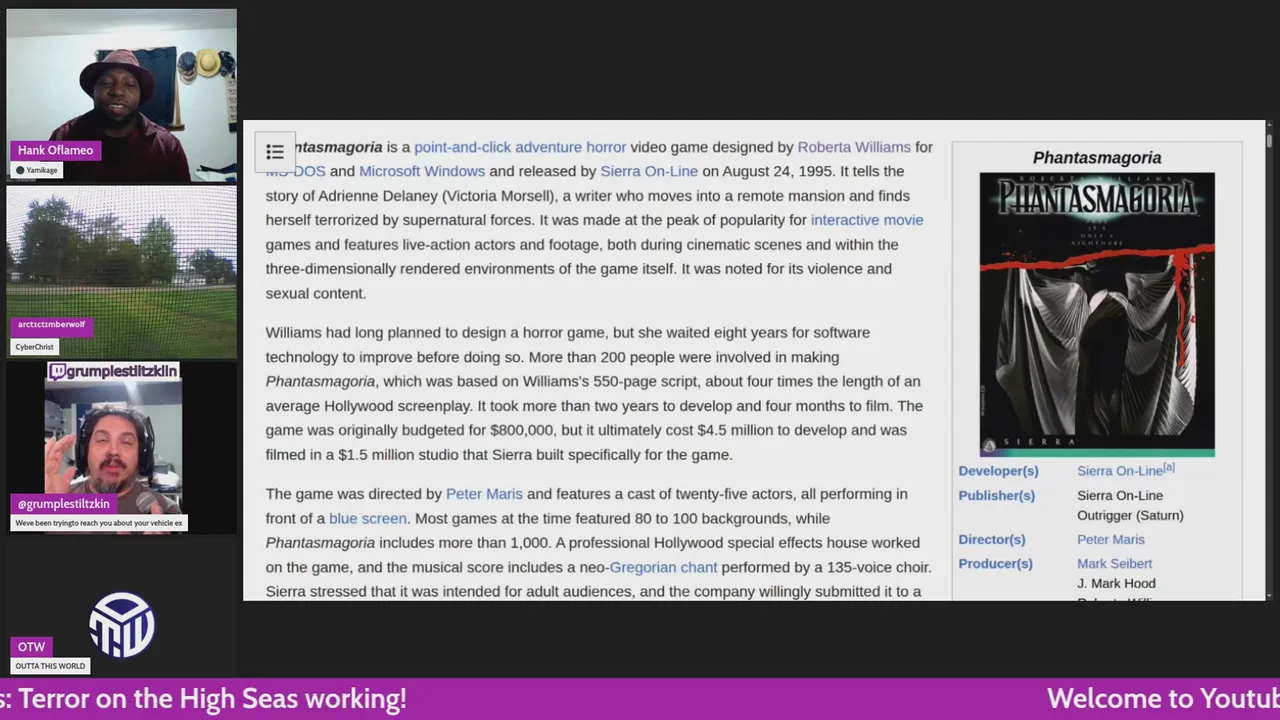
Task: Click 'J. Mark Hood' producer text
Action: coord(1116,583)
